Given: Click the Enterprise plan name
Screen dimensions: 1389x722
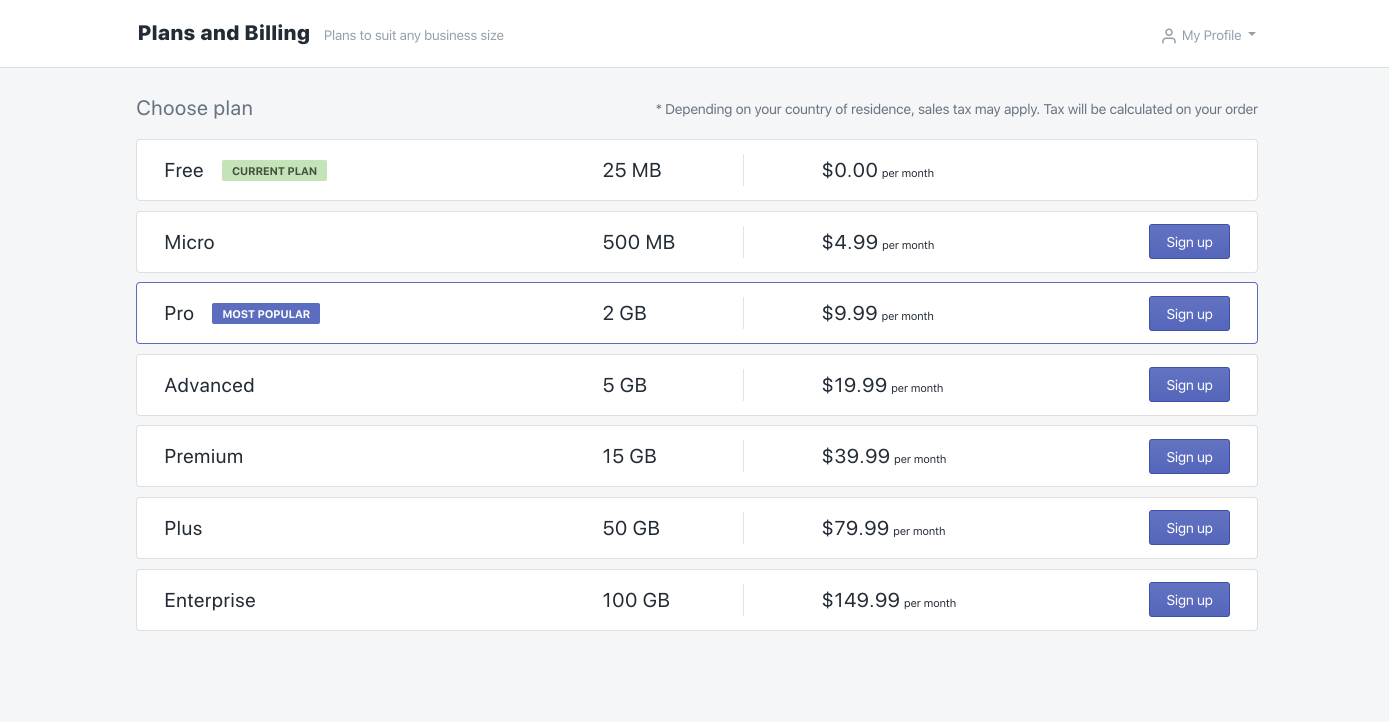Looking at the screenshot, I should click(210, 601).
